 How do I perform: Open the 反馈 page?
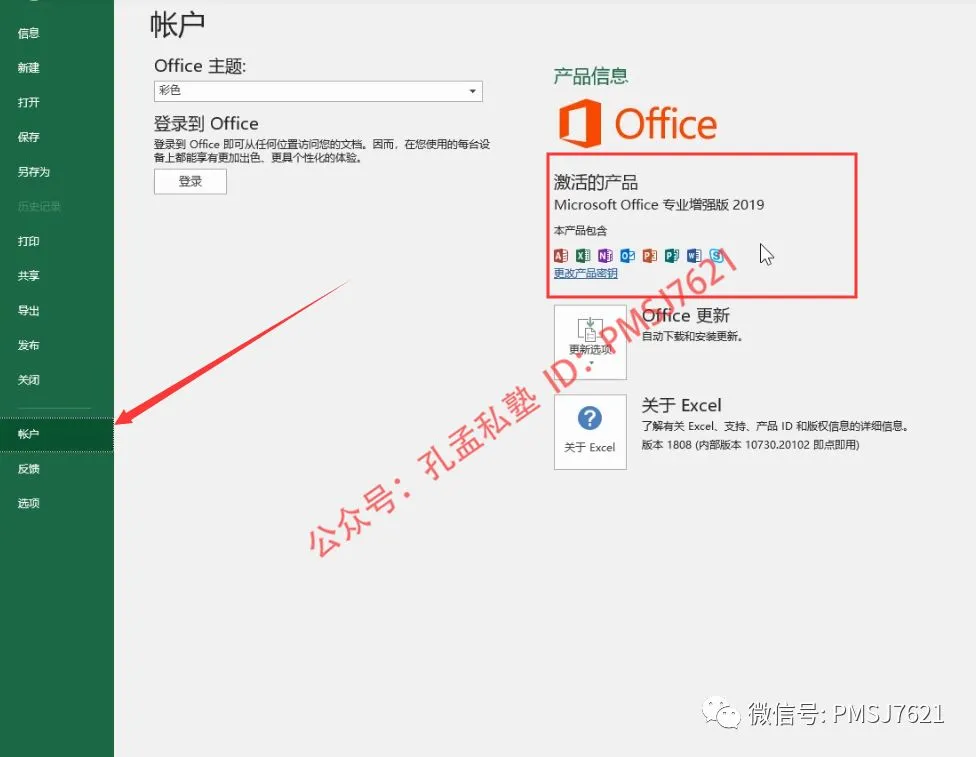[x=29, y=469]
